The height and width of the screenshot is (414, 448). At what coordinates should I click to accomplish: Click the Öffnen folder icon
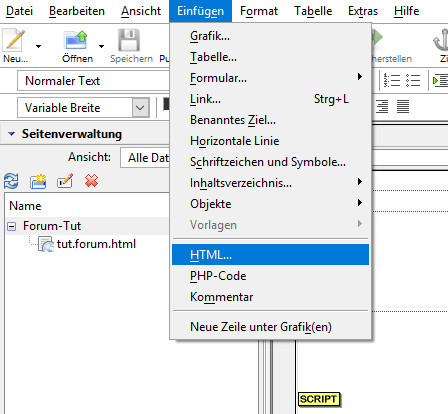[x=76, y=40]
